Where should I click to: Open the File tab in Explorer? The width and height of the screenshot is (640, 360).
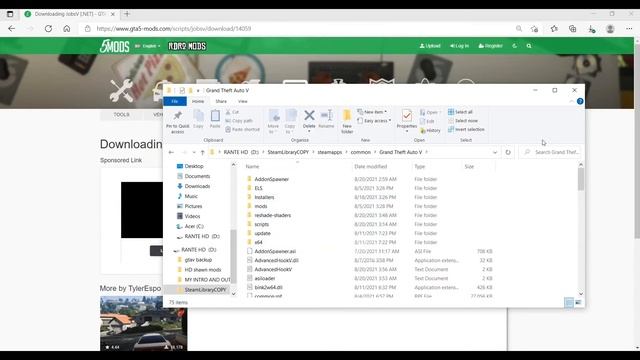pyautogui.click(x=175, y=101)
